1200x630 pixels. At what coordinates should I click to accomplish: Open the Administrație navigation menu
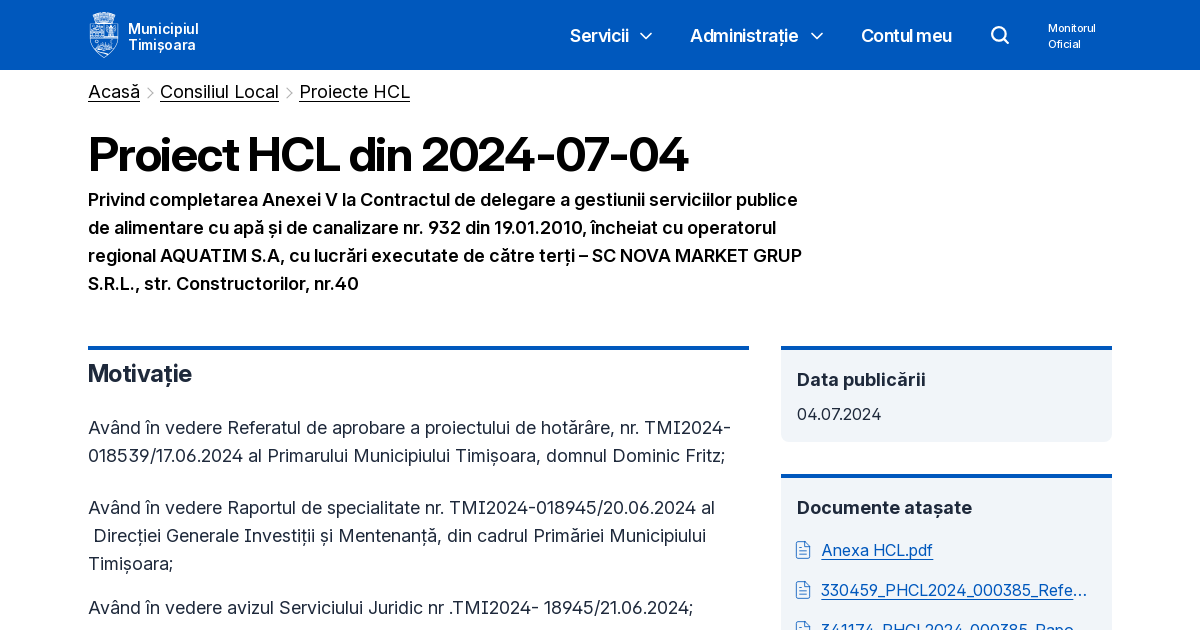[744, 35]
